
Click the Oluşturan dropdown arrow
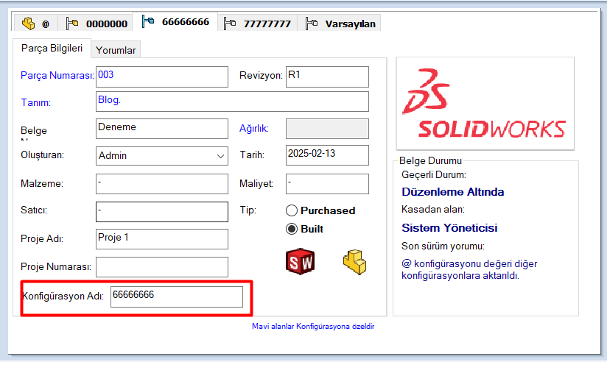tap(220, 156)
